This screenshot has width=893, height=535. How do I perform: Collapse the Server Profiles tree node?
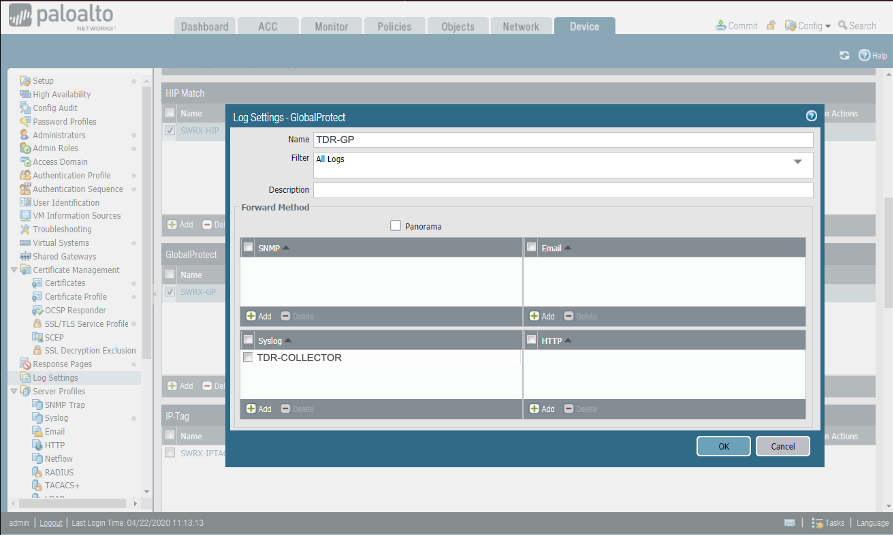(14, 391)
